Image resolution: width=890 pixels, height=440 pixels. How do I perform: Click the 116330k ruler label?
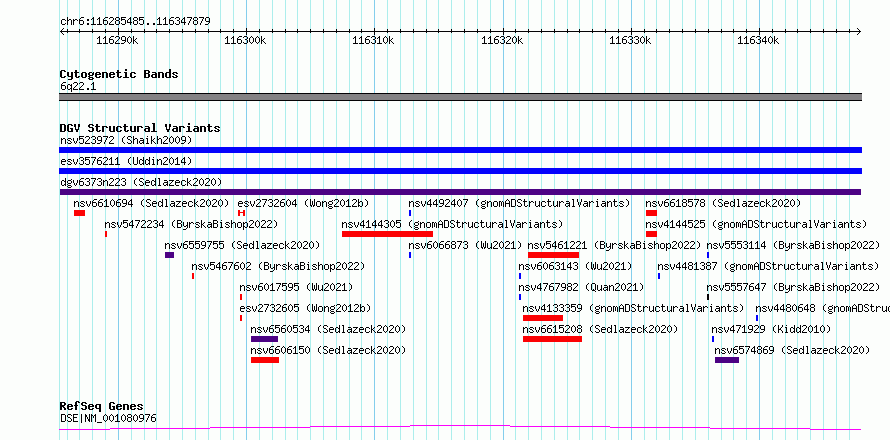630,41
